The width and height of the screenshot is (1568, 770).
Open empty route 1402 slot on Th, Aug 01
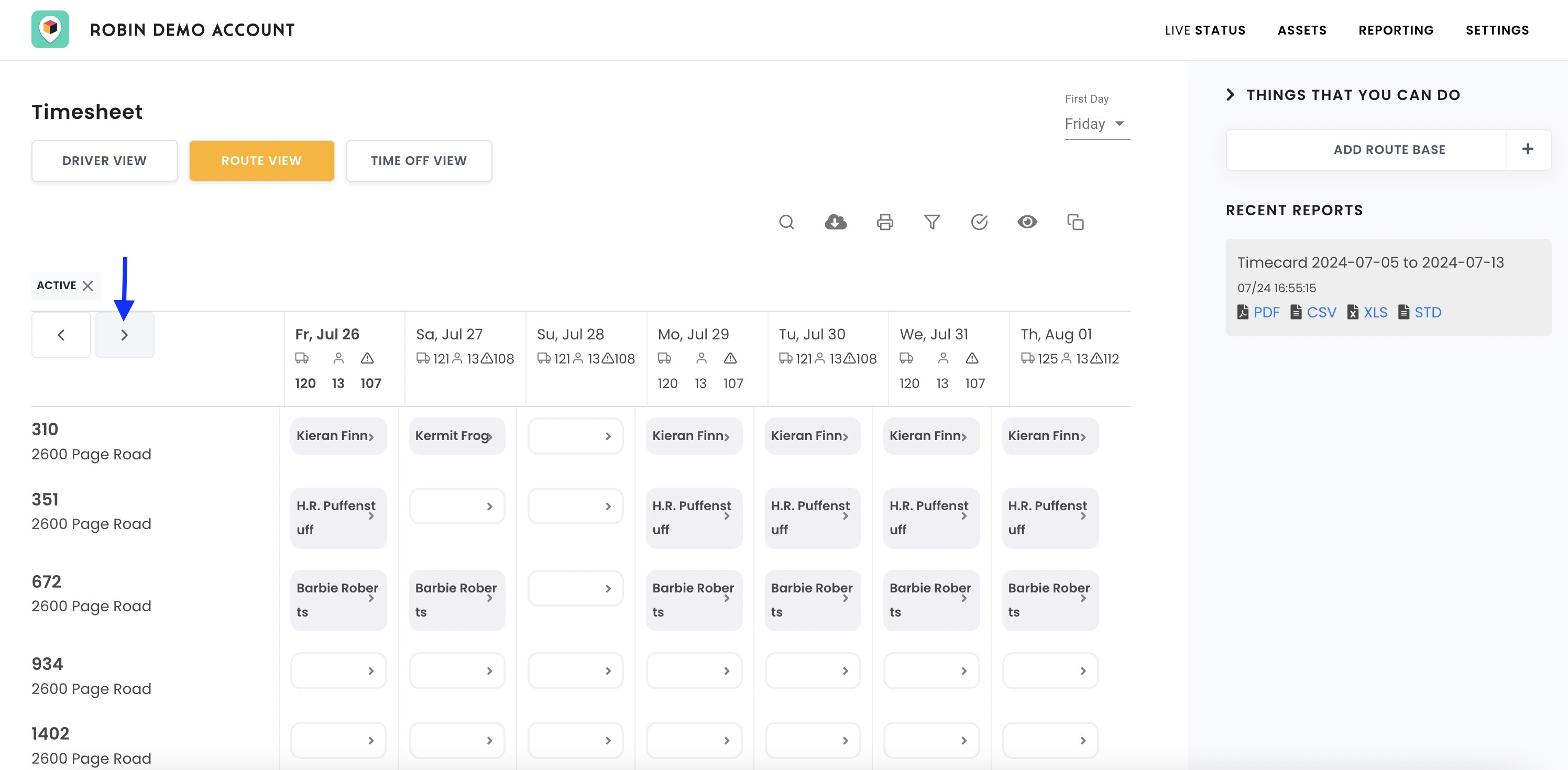pos(1050,740)
